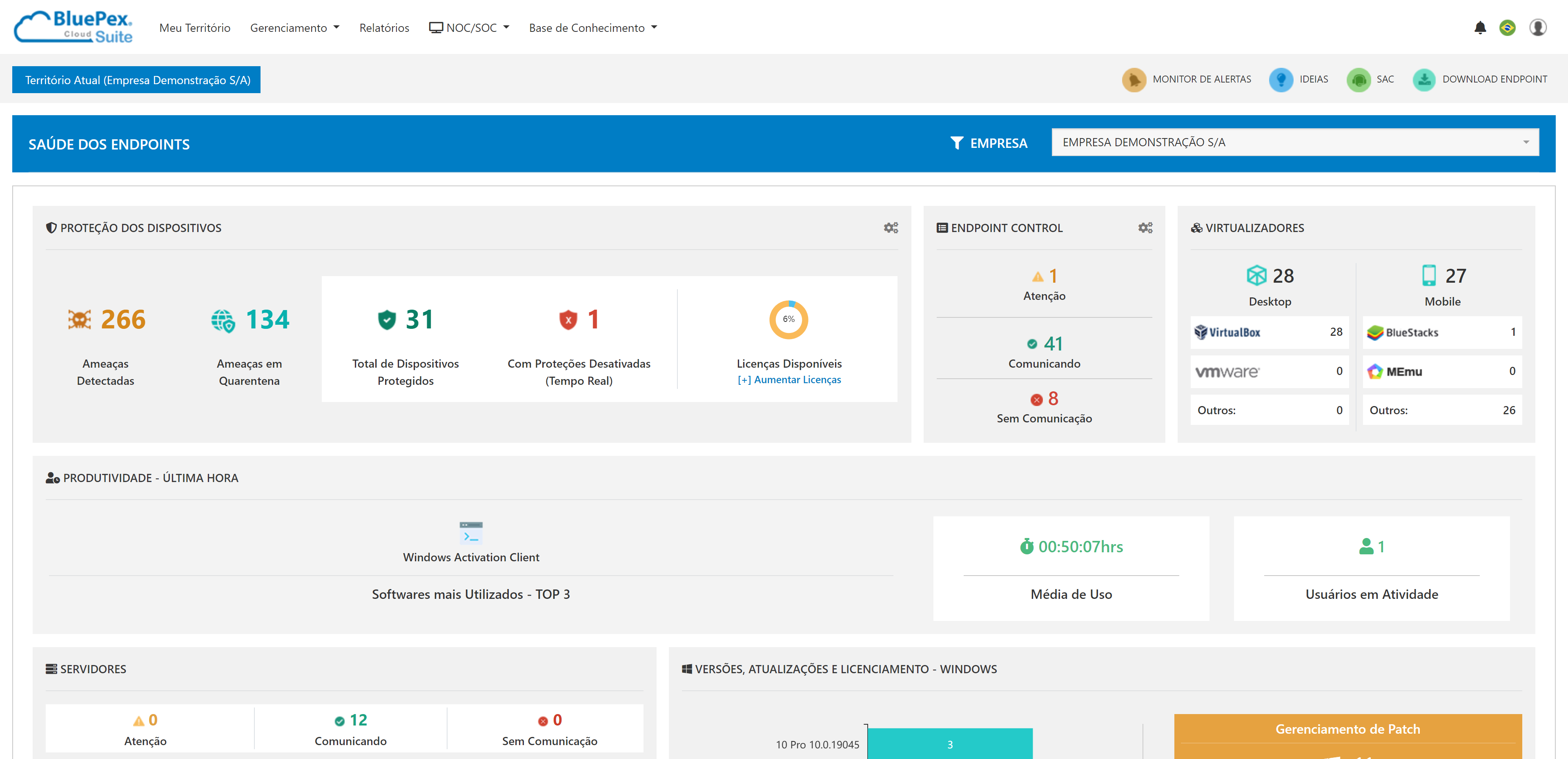Image resolution: width=1568 pixels, height=759 pixels.
Task: Click the 0 Sem Comunicação value in Servidores
Action: (557, 720)
